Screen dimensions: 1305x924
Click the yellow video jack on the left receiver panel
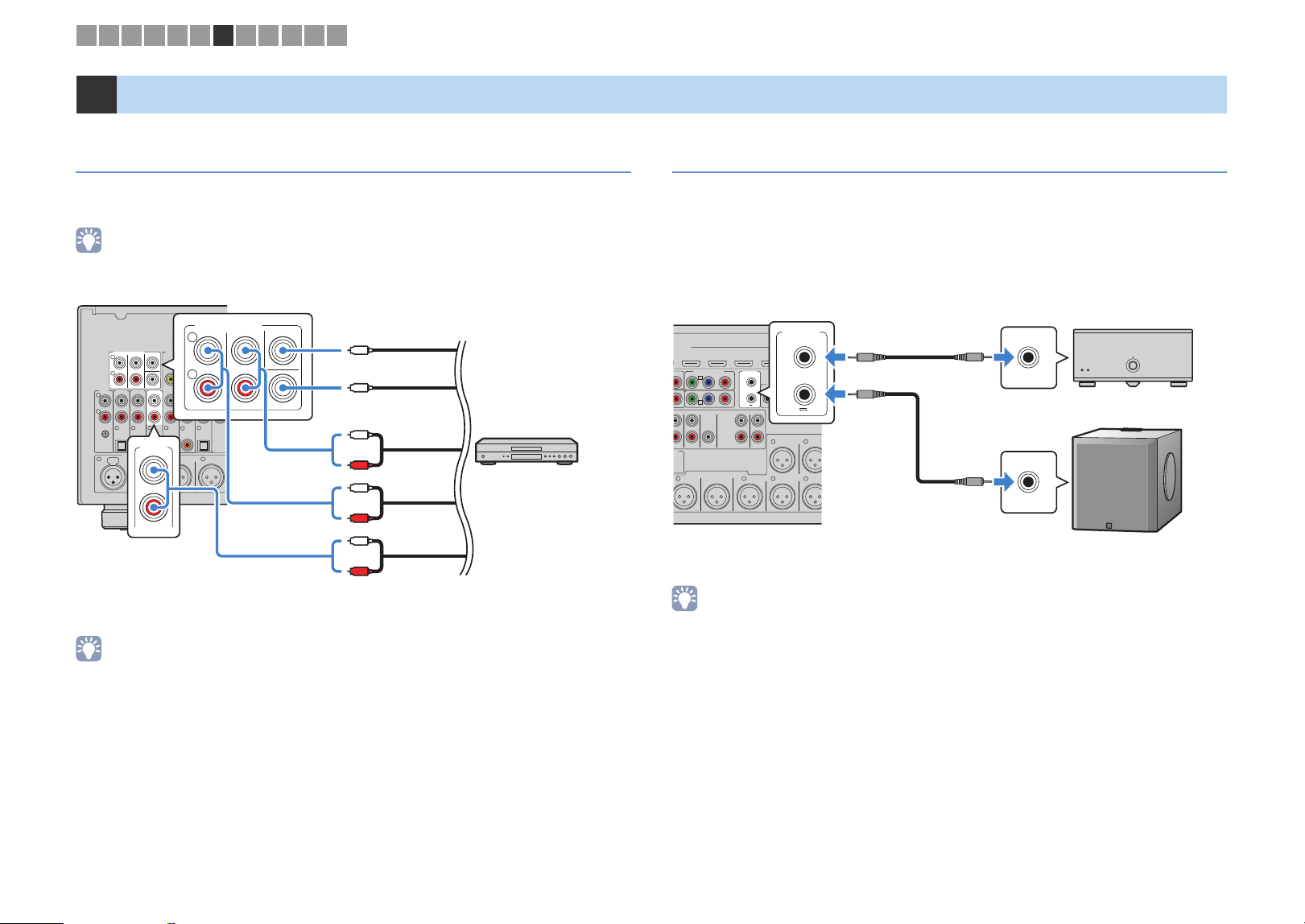tap(170, 378)
